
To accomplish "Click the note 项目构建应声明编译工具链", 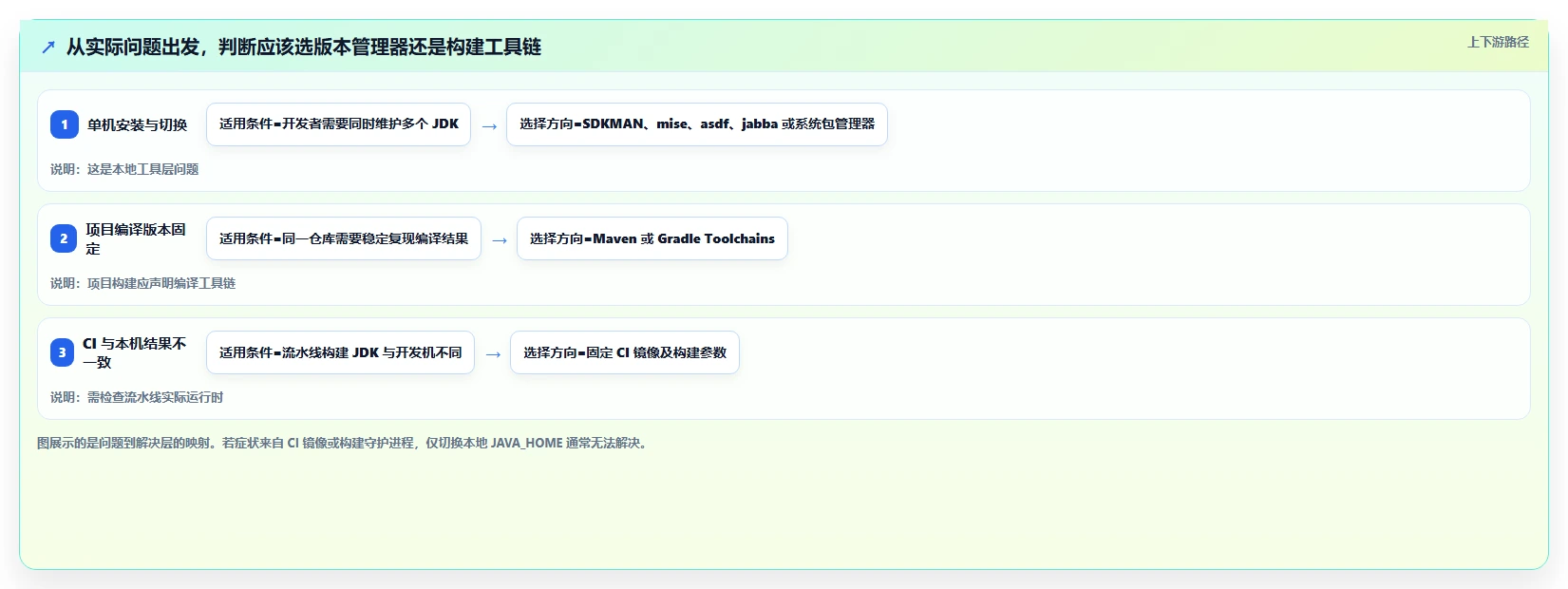I will pyautogui.click(x=142, y=283).
